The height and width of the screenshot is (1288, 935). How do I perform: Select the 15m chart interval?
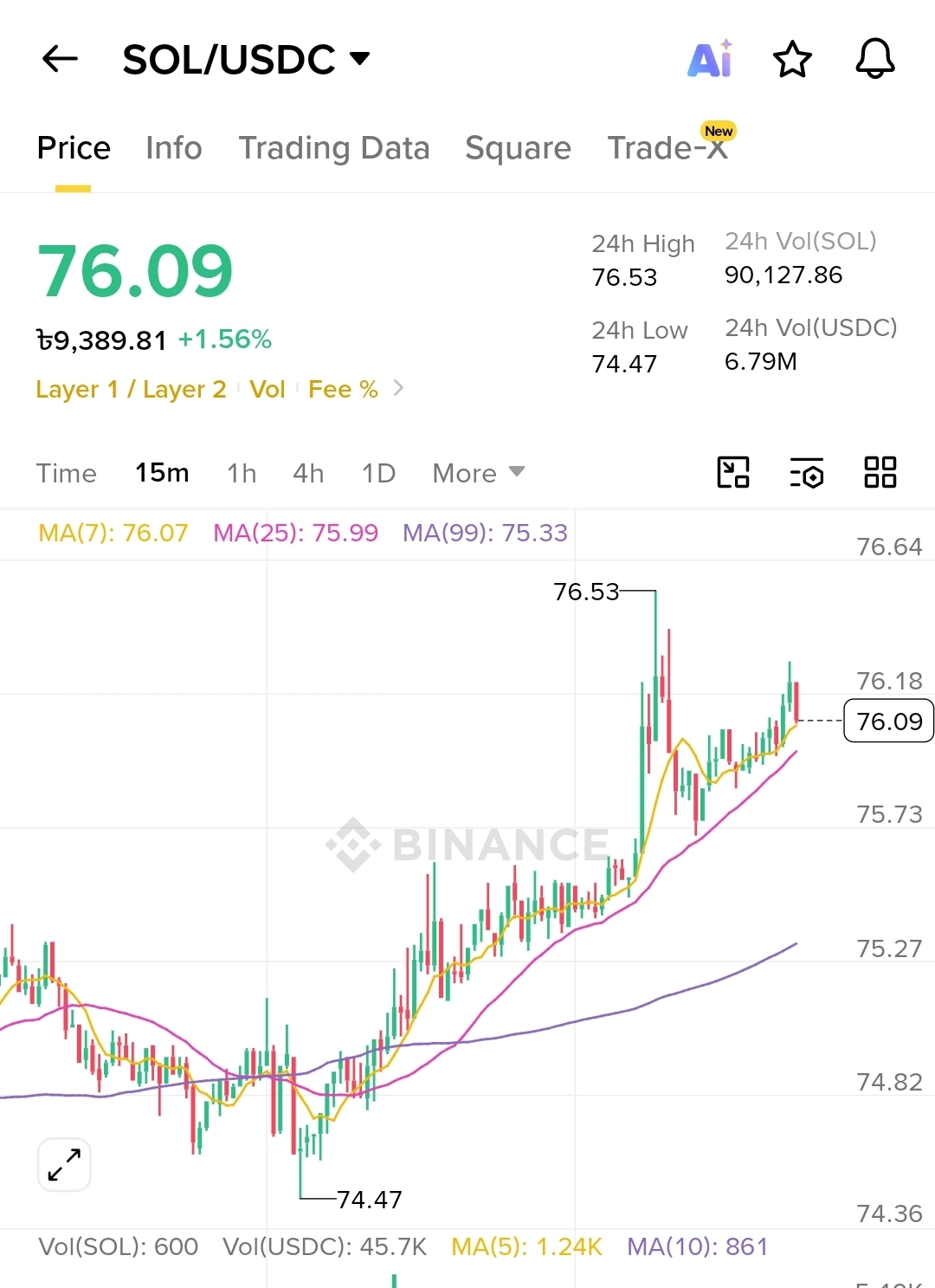coord(162,473)
